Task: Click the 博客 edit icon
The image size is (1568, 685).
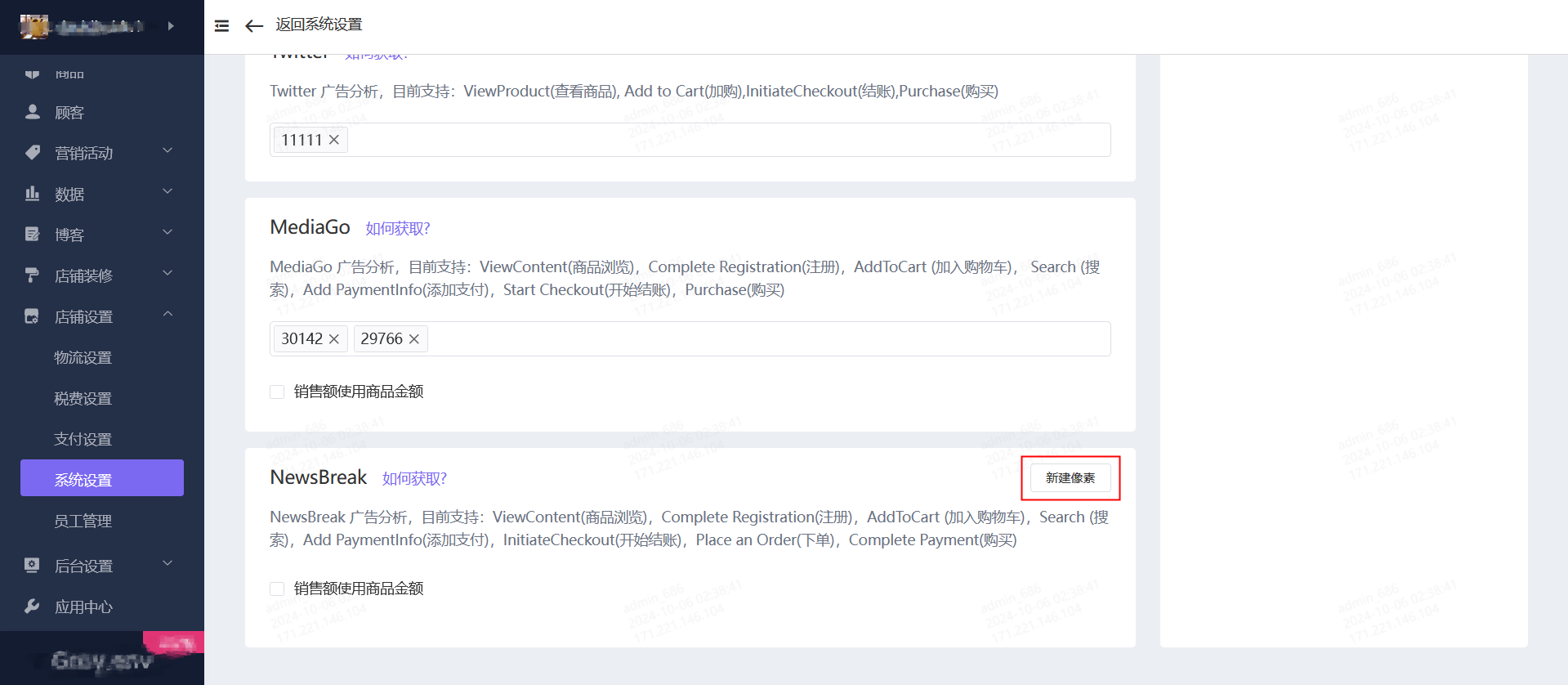Action: point(33,235)
